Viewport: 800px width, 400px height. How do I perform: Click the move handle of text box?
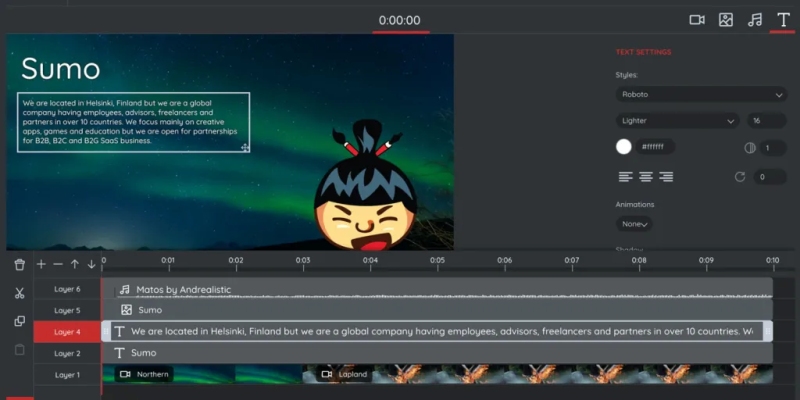(x=245, y=147)
